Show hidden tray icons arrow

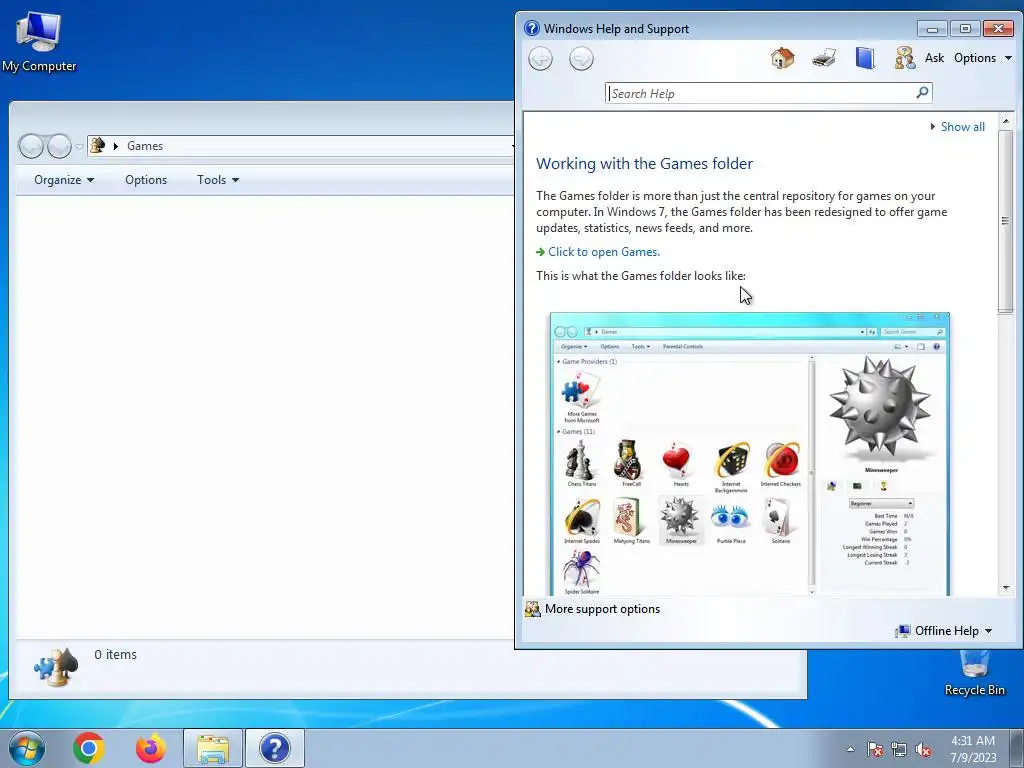(x=850, y=750)
